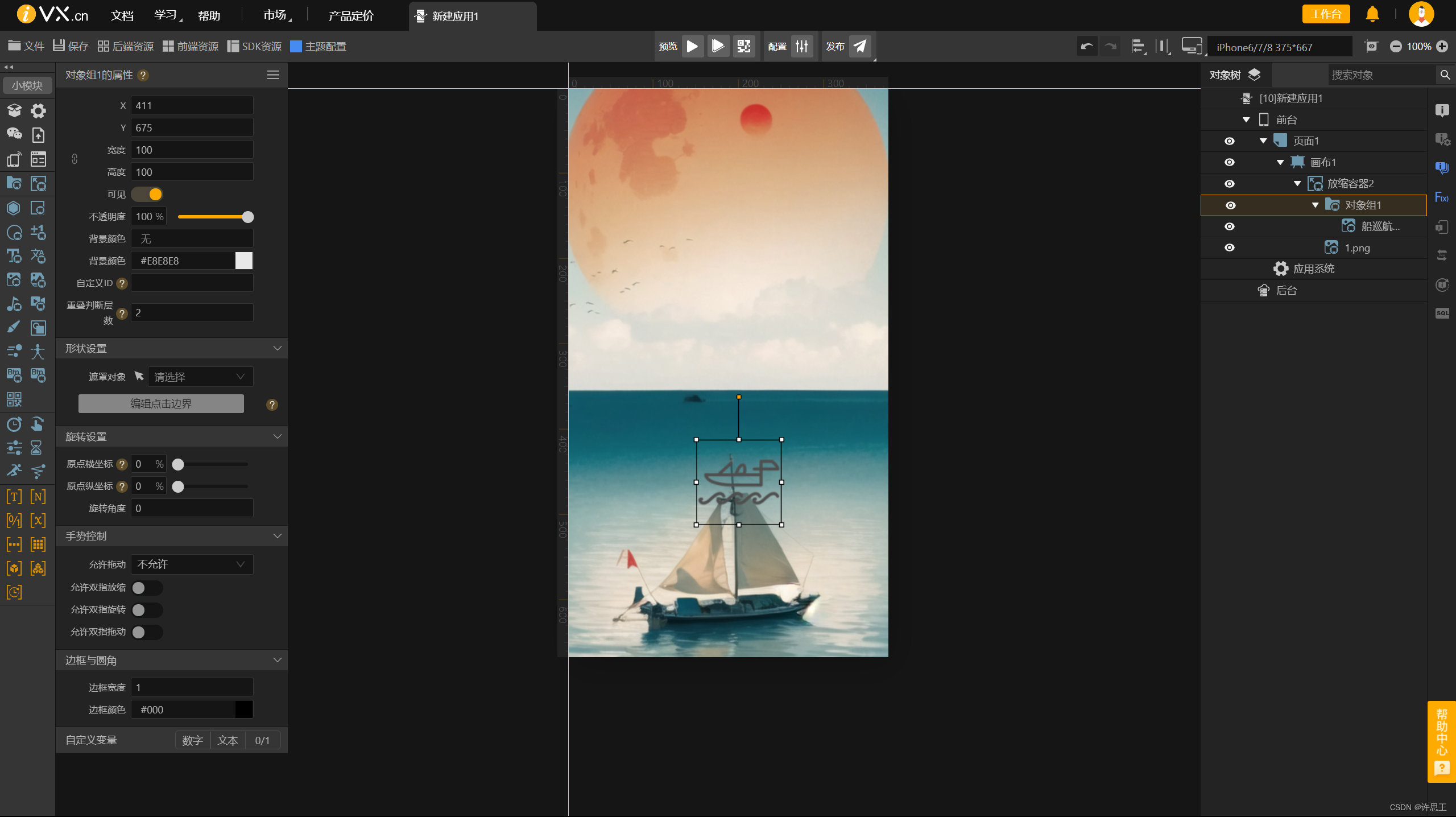
Task: Open the vertical distribute tool
Action: (1162, 47)
